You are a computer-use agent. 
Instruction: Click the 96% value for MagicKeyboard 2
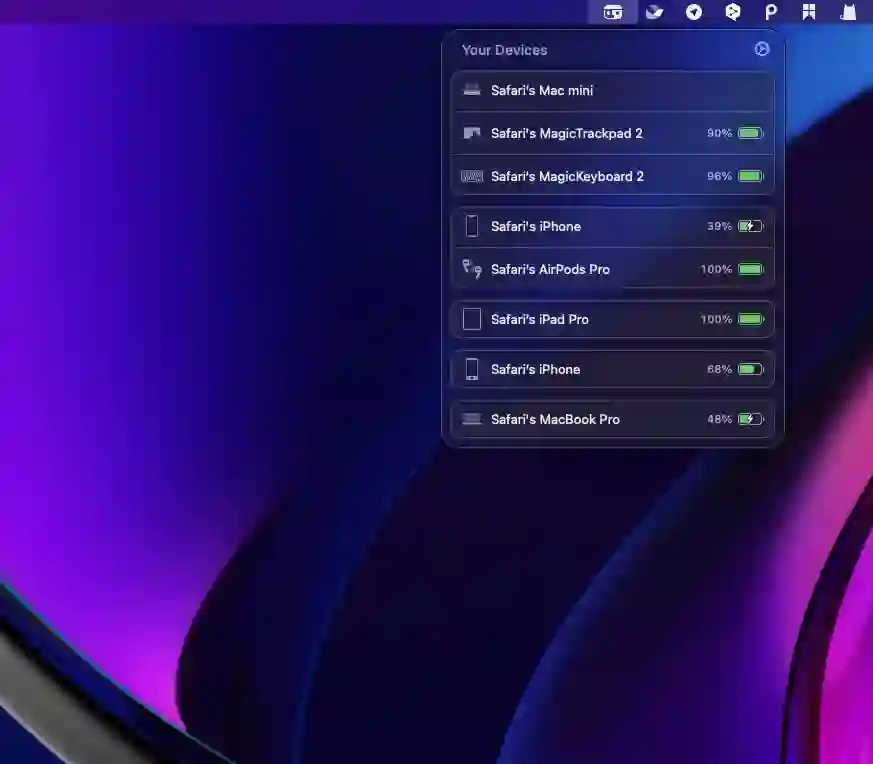(x=719, y=176)
